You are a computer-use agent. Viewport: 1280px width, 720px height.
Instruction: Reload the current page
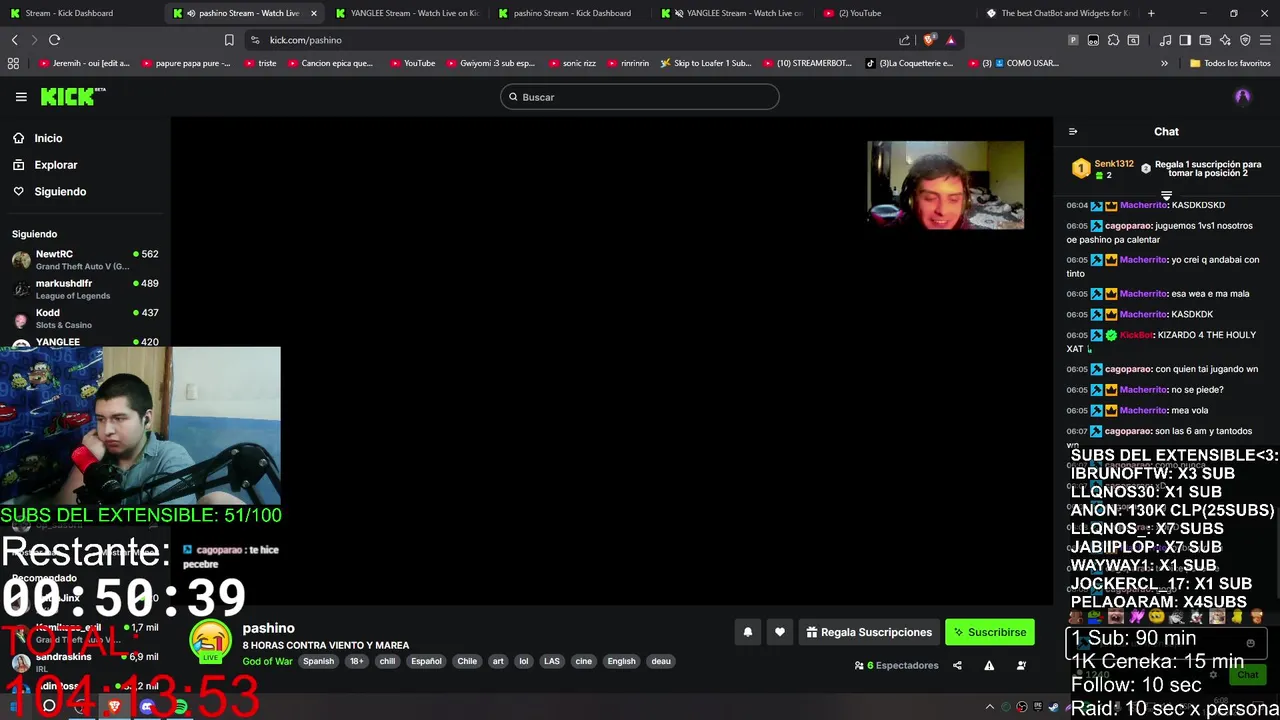[x=54, y=40]
